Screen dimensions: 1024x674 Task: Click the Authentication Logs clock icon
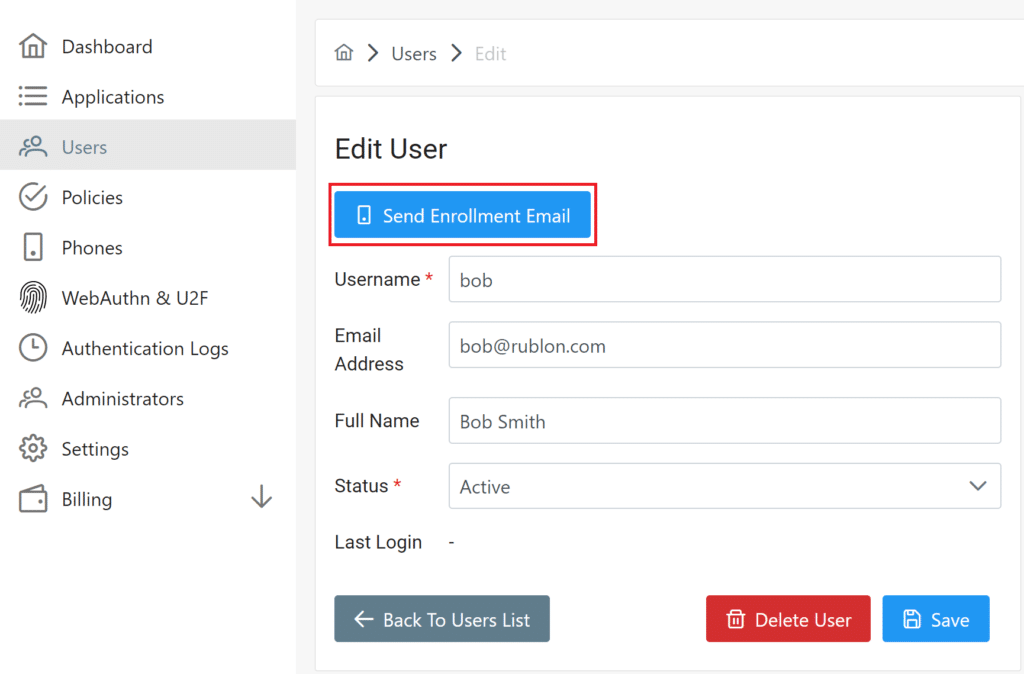coord(33,348)
